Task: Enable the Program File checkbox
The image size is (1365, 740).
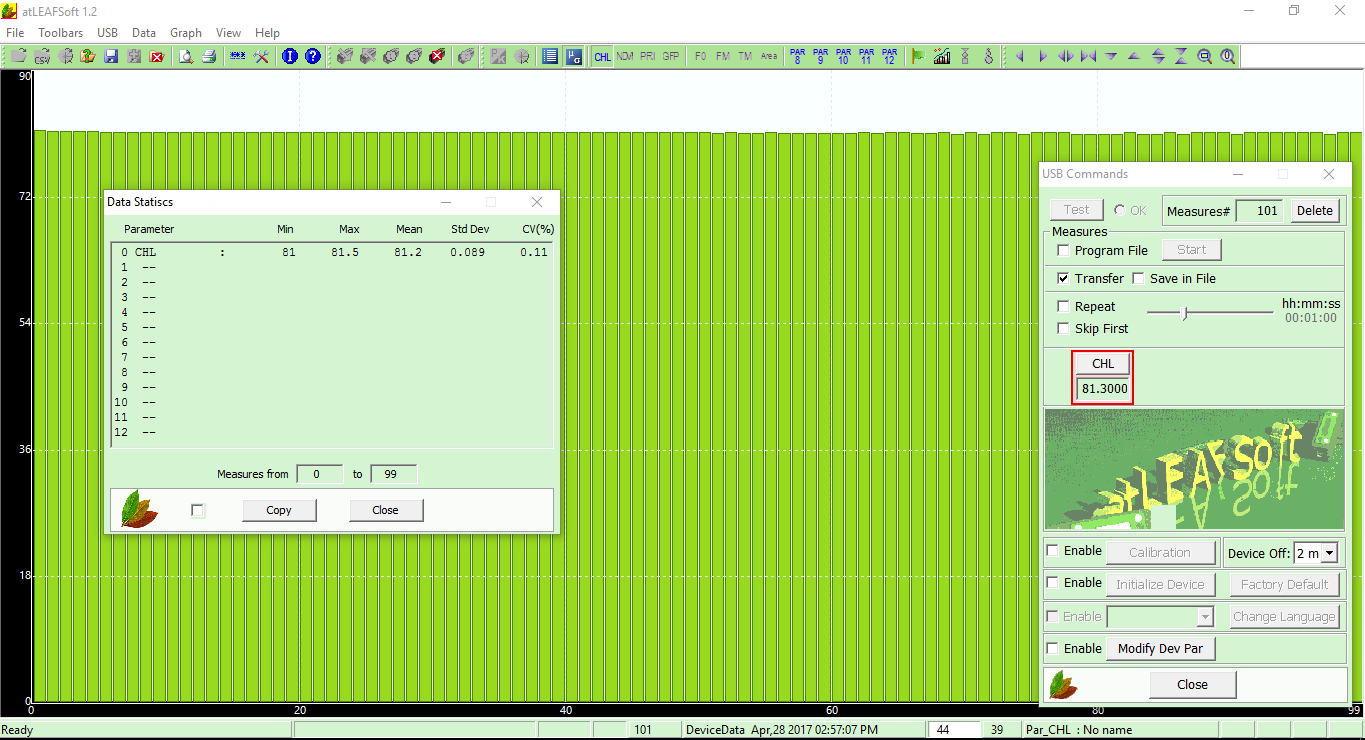Action: (1064, 251)
